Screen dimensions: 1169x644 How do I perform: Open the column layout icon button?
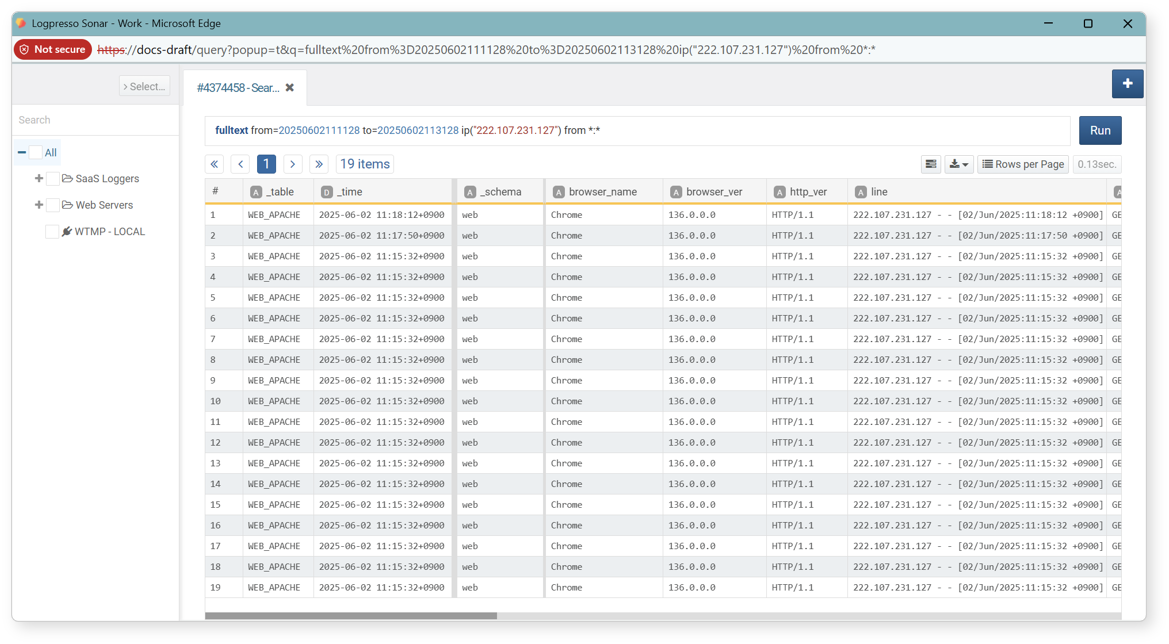point(930,164)
